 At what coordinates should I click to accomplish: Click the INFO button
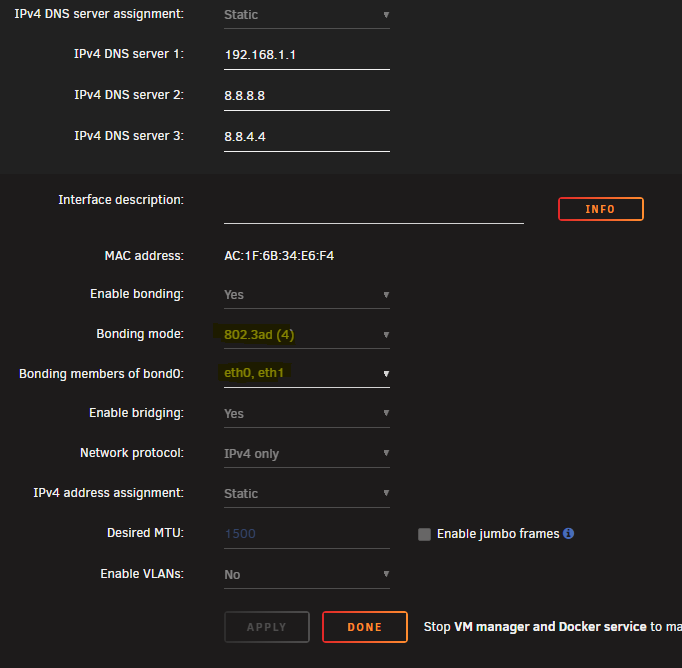point(601,209)
